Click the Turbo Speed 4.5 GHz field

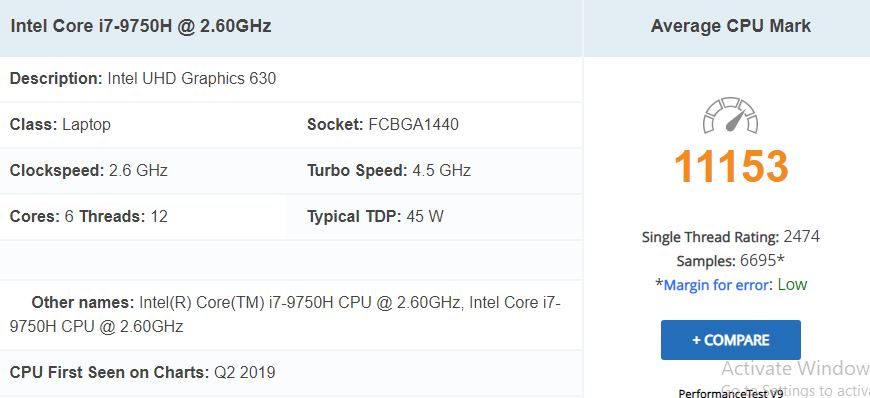(x=389, y=170)
